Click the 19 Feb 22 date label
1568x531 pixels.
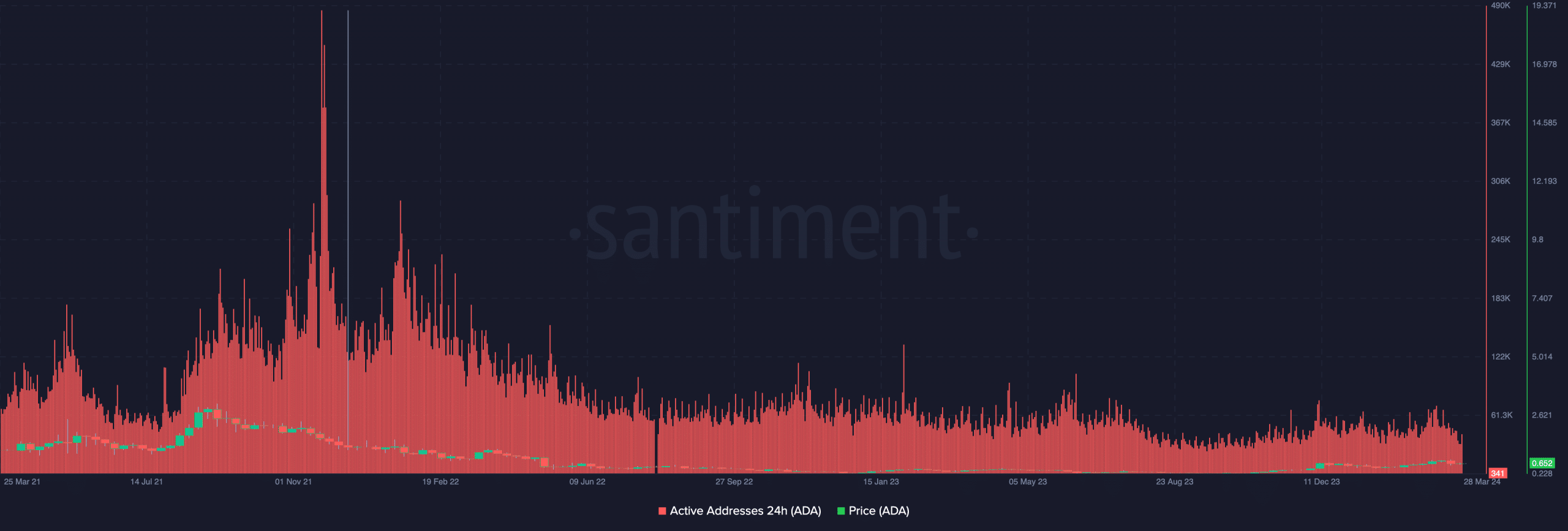(440, 482)
